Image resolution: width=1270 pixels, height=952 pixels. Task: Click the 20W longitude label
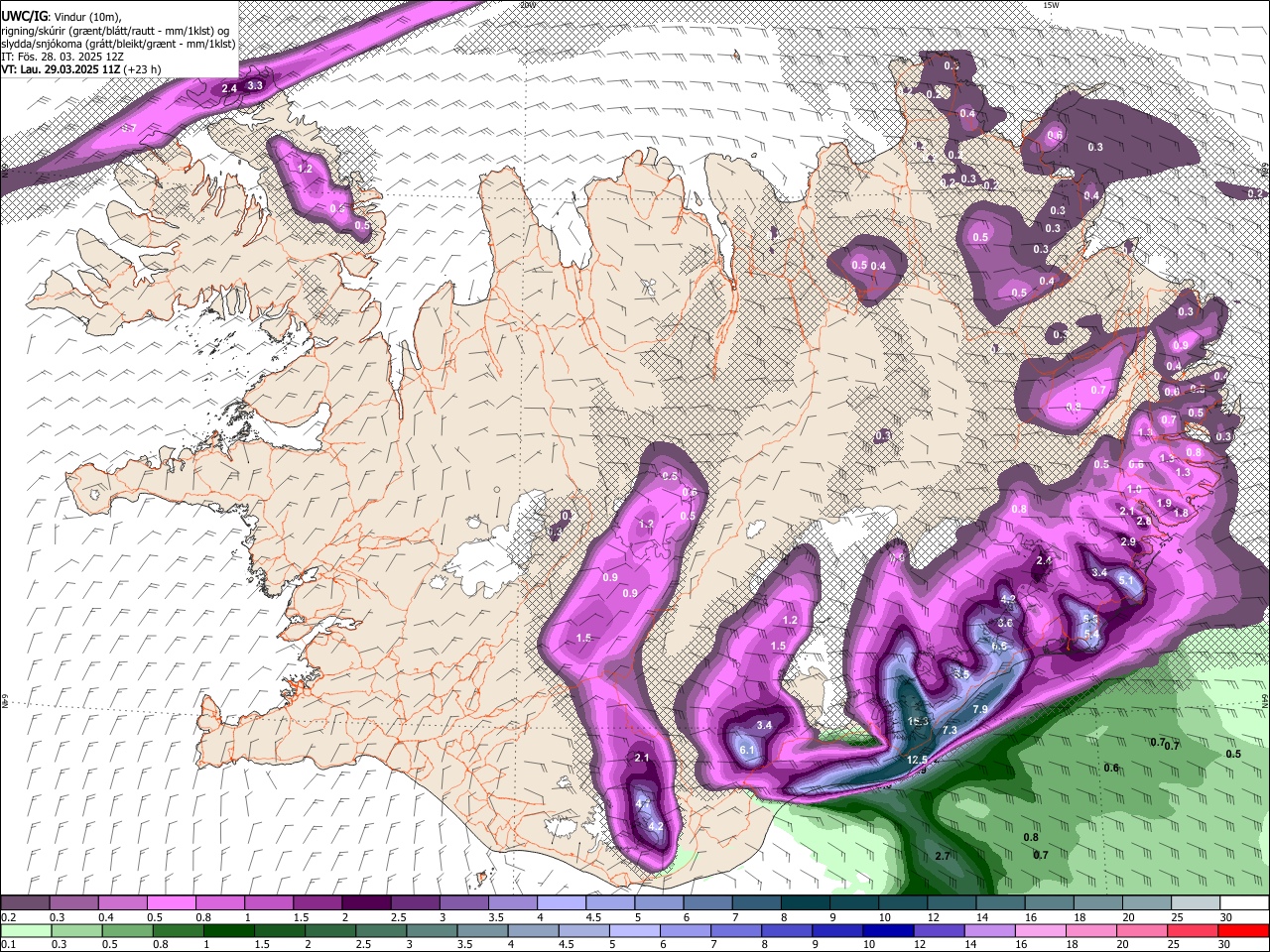(527, 5)
